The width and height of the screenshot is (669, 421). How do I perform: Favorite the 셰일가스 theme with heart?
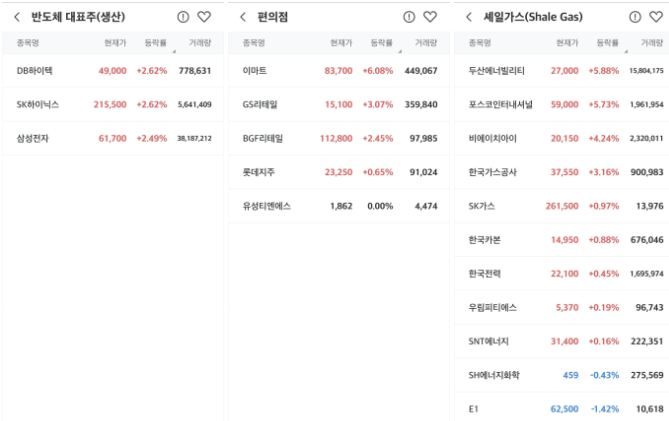pos(656,17)
